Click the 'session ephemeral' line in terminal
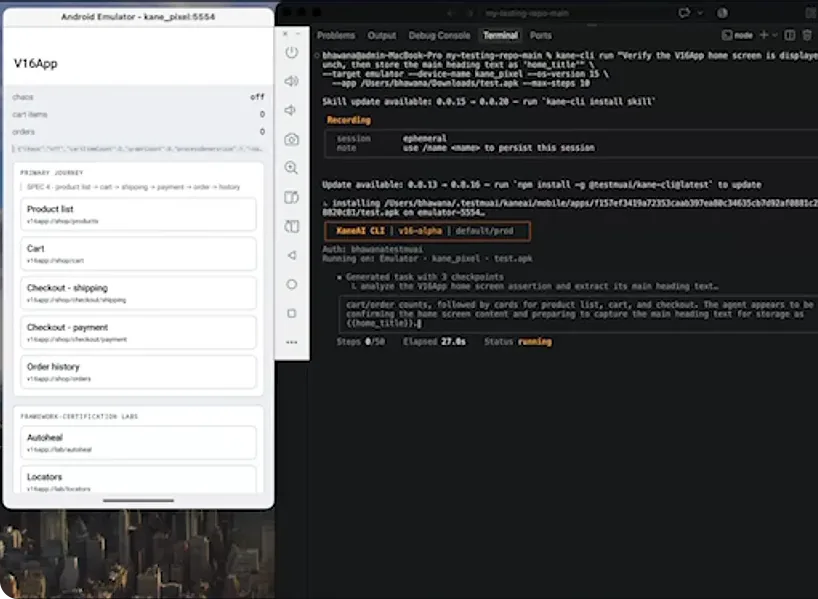818x599 pixels. 391,138
